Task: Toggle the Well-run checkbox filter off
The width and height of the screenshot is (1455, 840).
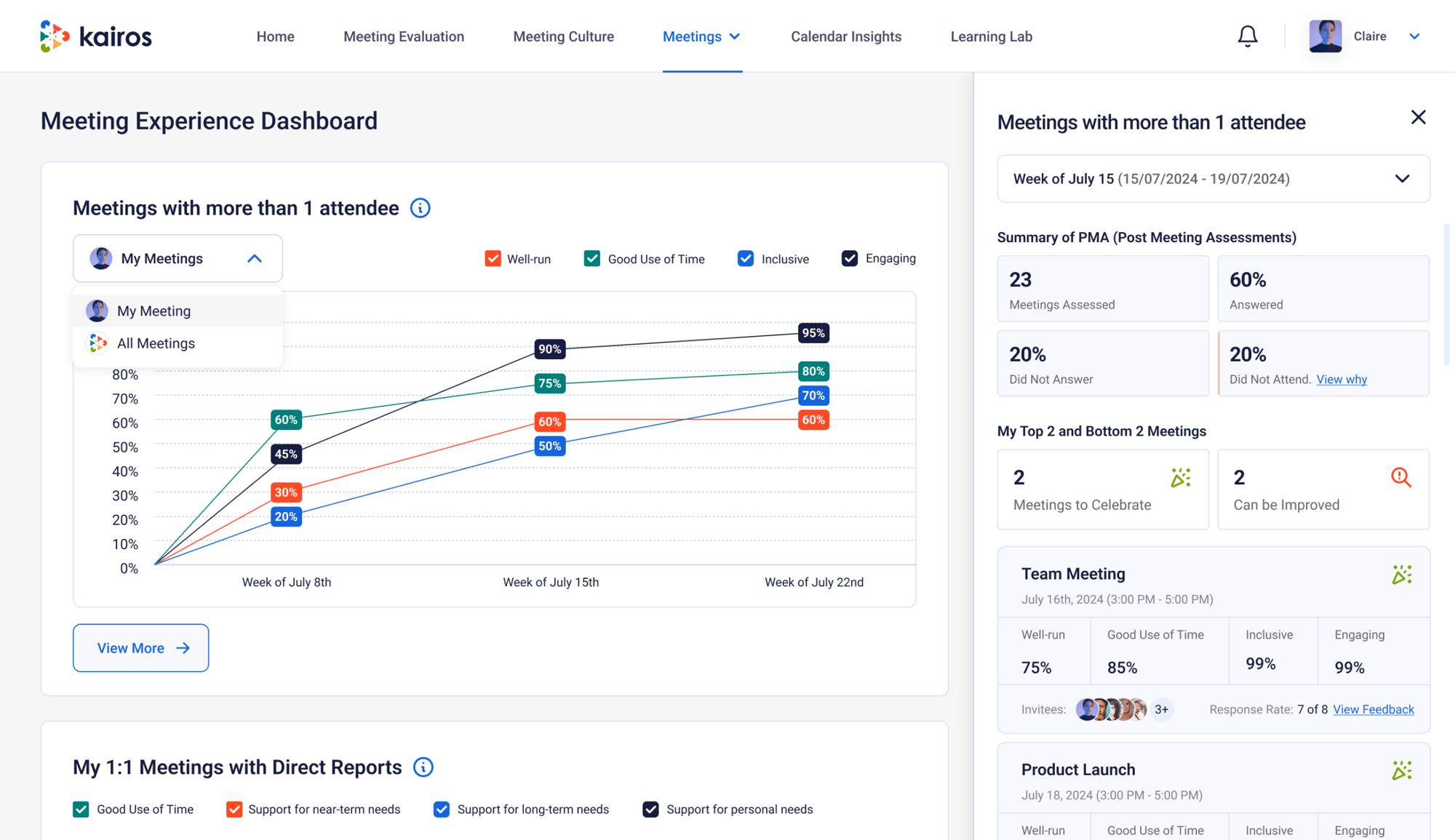Action: pos(492,258)
